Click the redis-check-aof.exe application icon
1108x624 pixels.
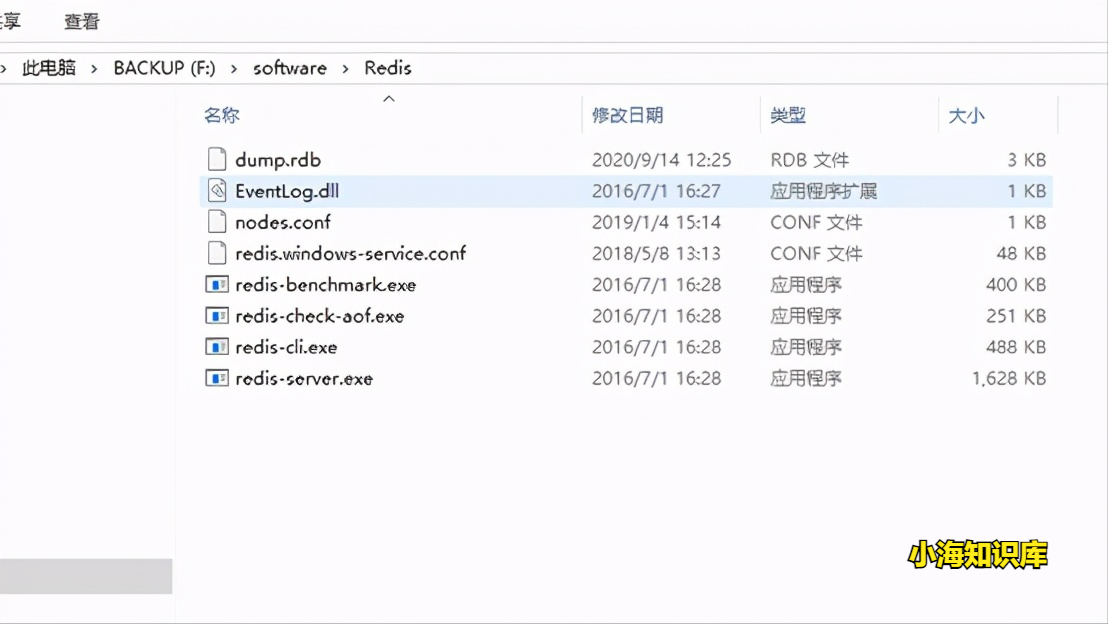pyautogui.click(x=217, y=316)
